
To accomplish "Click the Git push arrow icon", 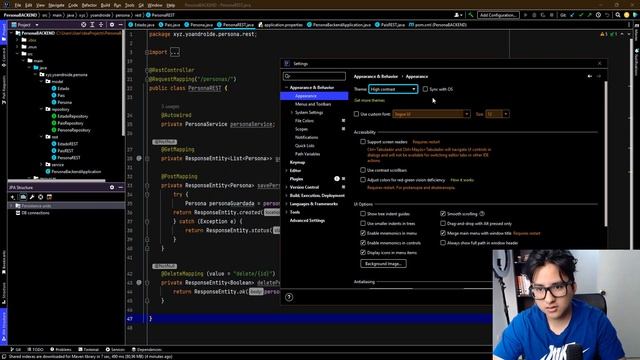I will pos(589,15).
